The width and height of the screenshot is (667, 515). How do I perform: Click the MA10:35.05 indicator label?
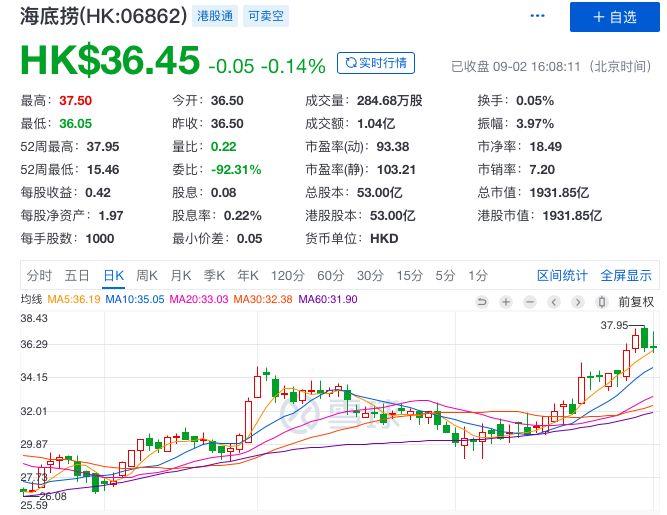tap(134, 299)
